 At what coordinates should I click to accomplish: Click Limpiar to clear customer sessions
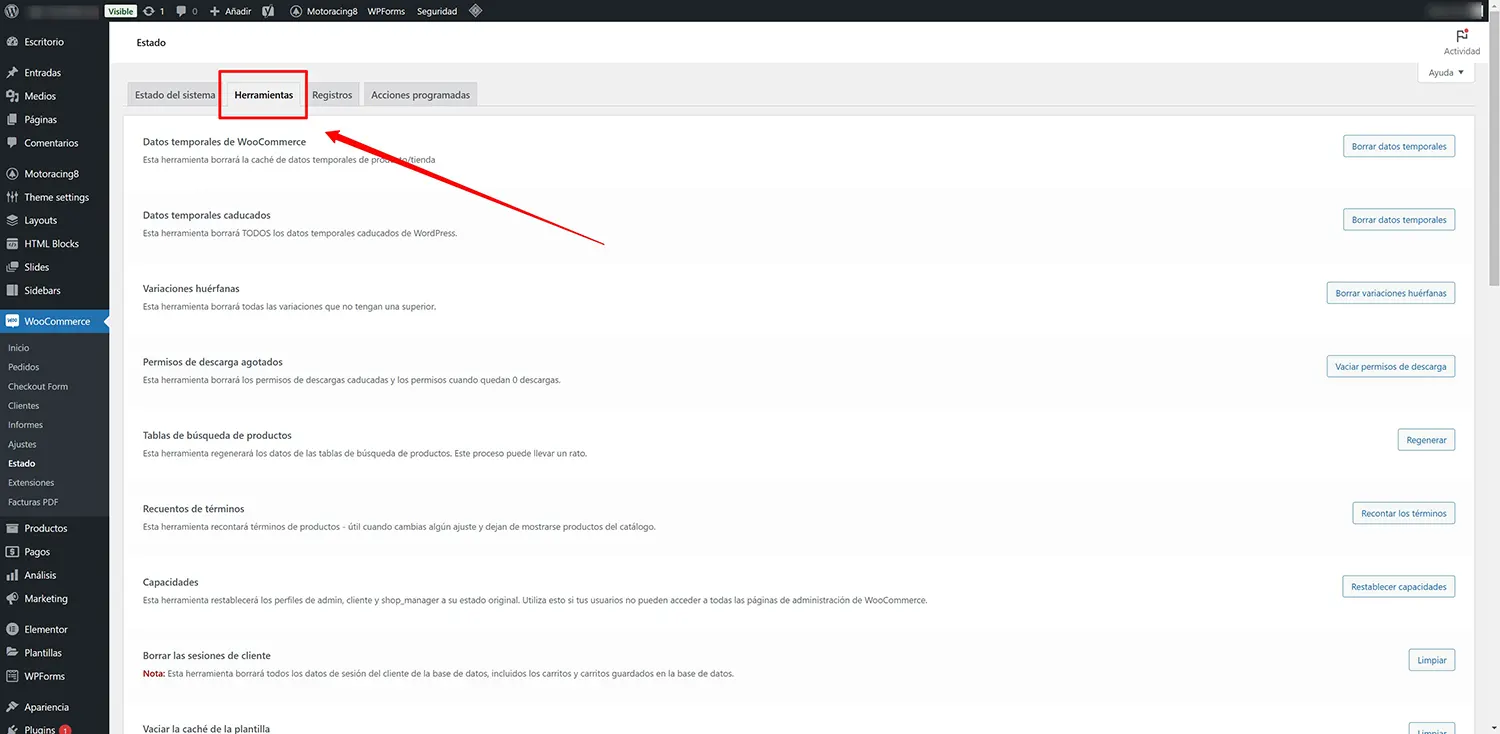pyautogui.click(x=1431, y=659)
